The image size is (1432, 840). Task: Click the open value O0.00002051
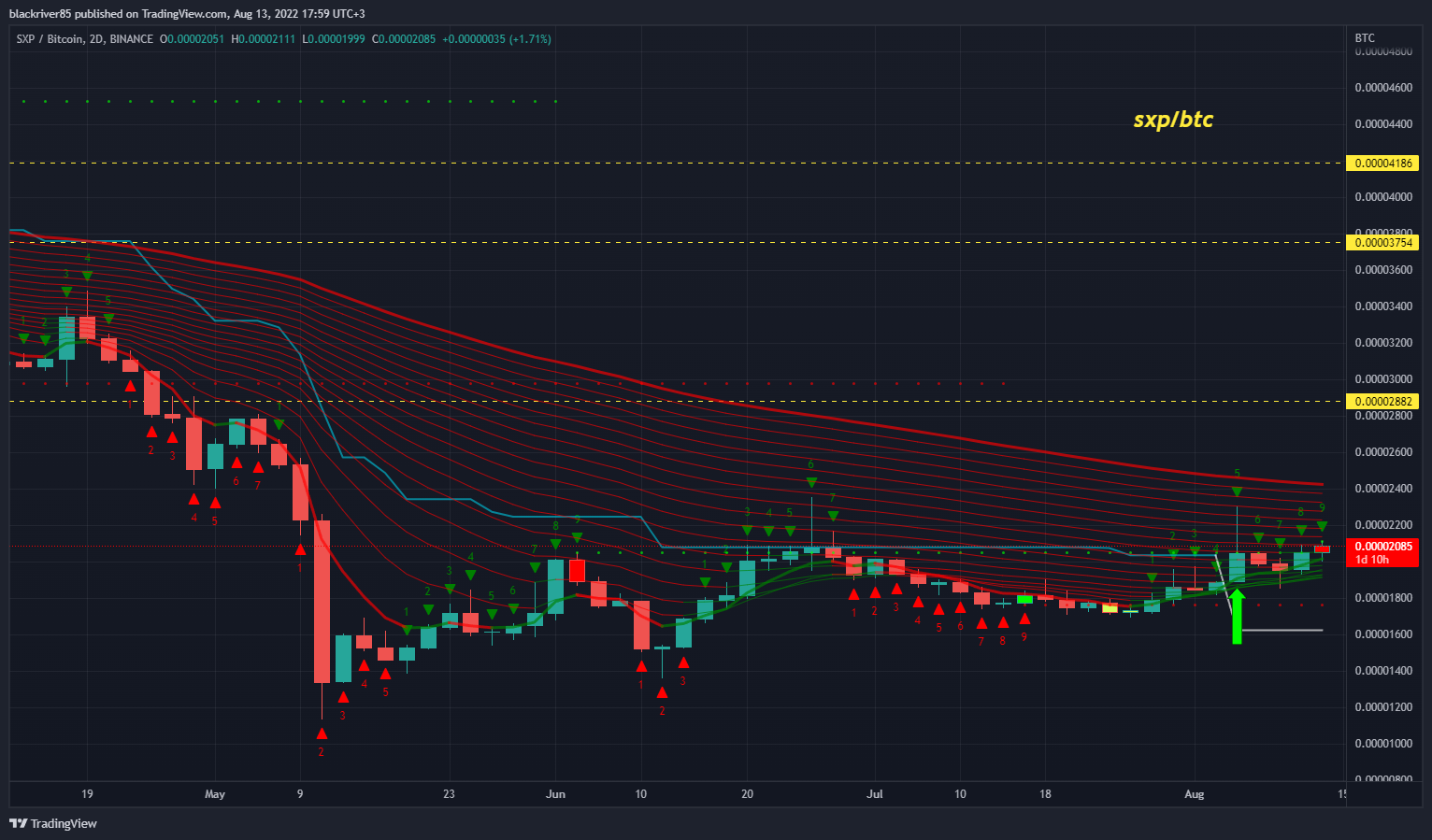pos(192,39)
